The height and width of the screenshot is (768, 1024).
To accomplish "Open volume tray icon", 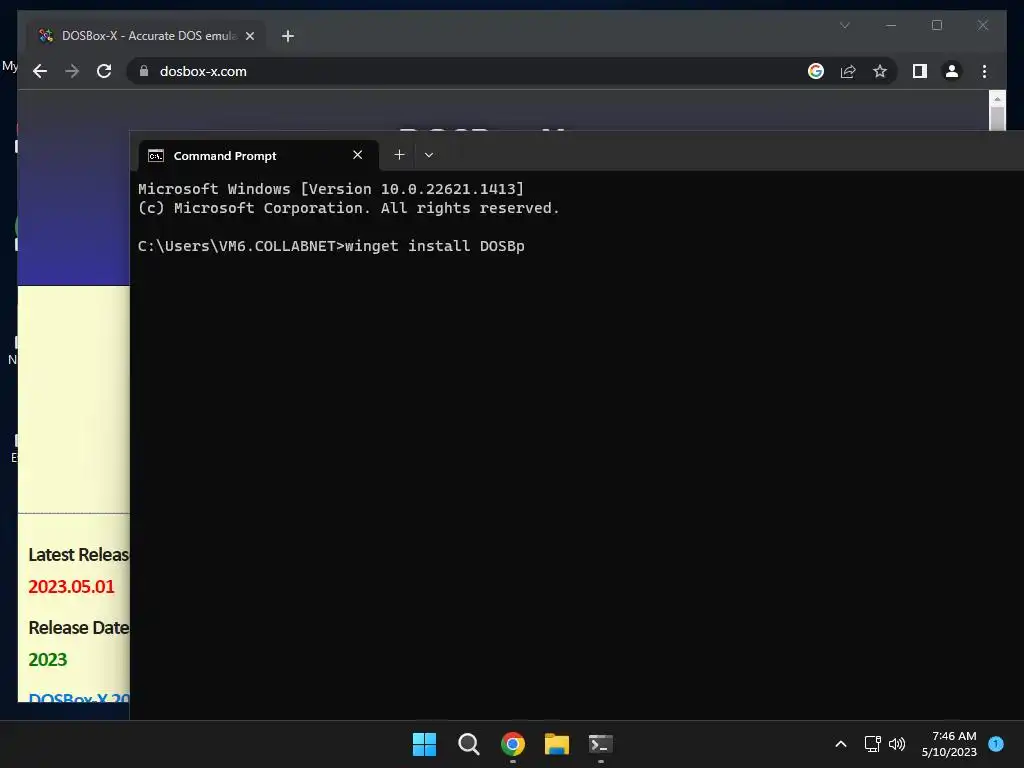I will (x=897, y=744).
